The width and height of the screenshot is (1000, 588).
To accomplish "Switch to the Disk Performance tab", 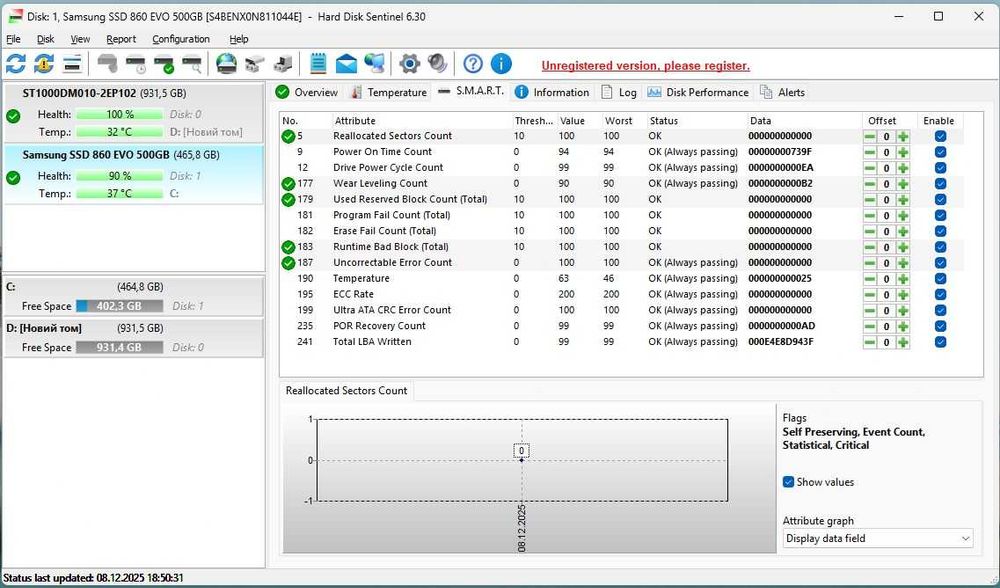I will [698, 92].
